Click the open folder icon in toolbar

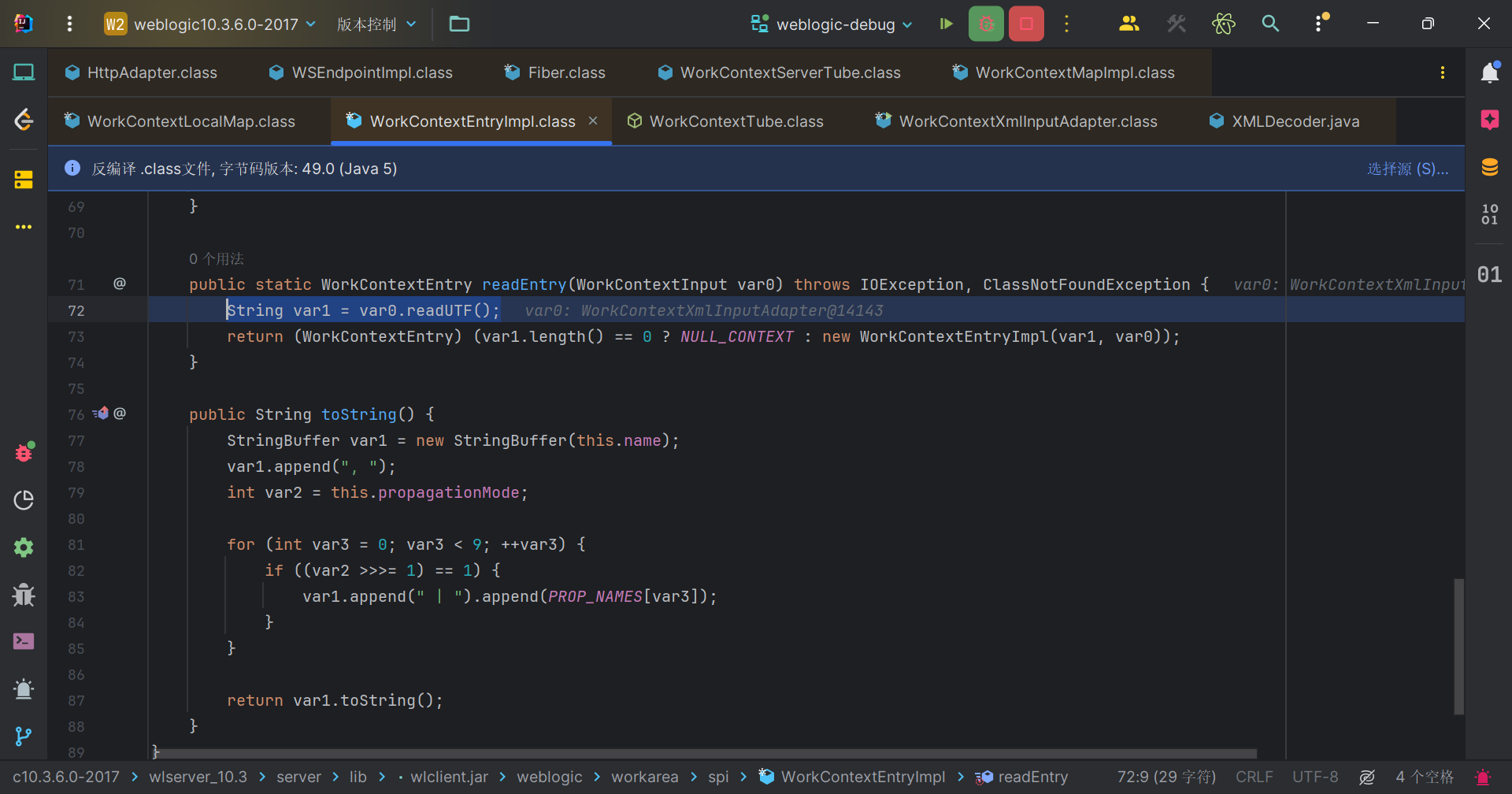459,24
